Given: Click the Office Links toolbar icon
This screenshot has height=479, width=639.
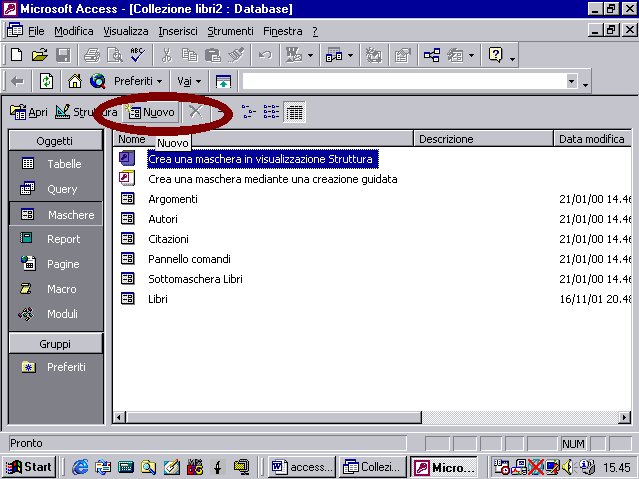Looking at the screenshot, I should (293, 55).
